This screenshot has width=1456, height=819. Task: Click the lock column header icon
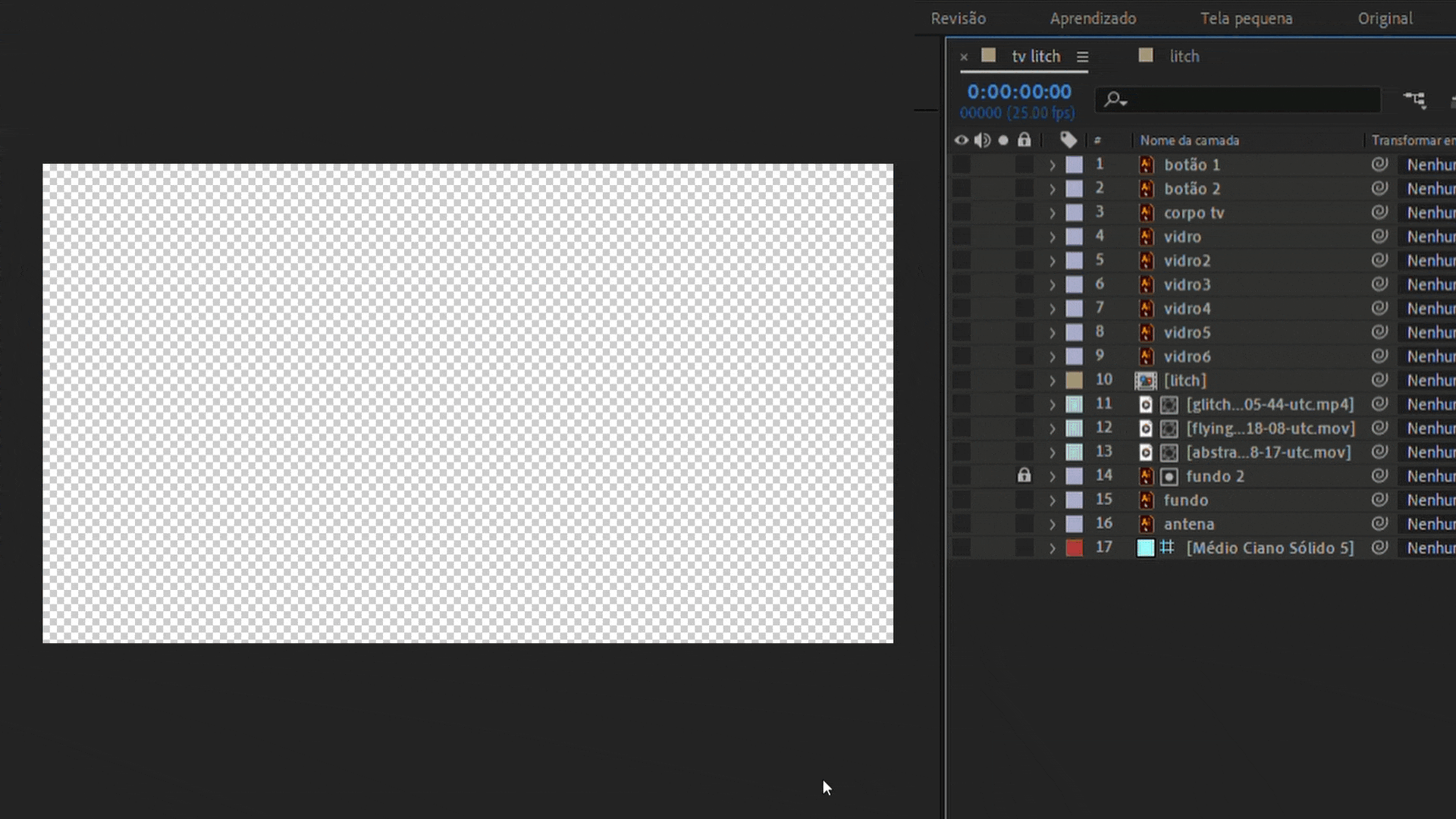[x=1025, y=140]
